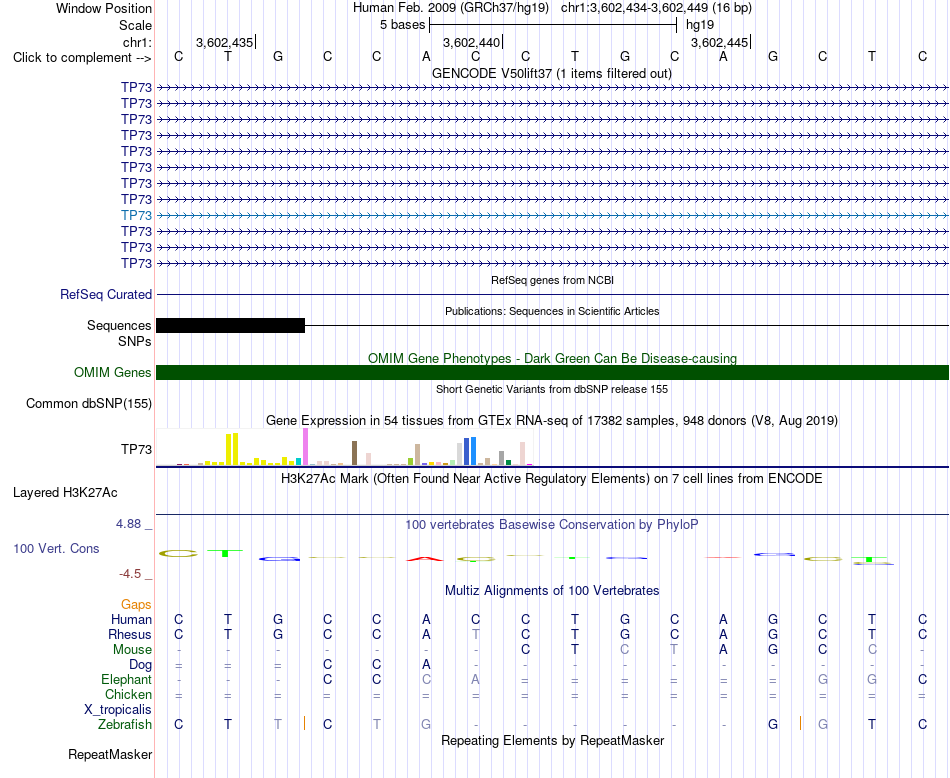
Task: Select the "Mouse" alignment row label
Action: (132, 650)
